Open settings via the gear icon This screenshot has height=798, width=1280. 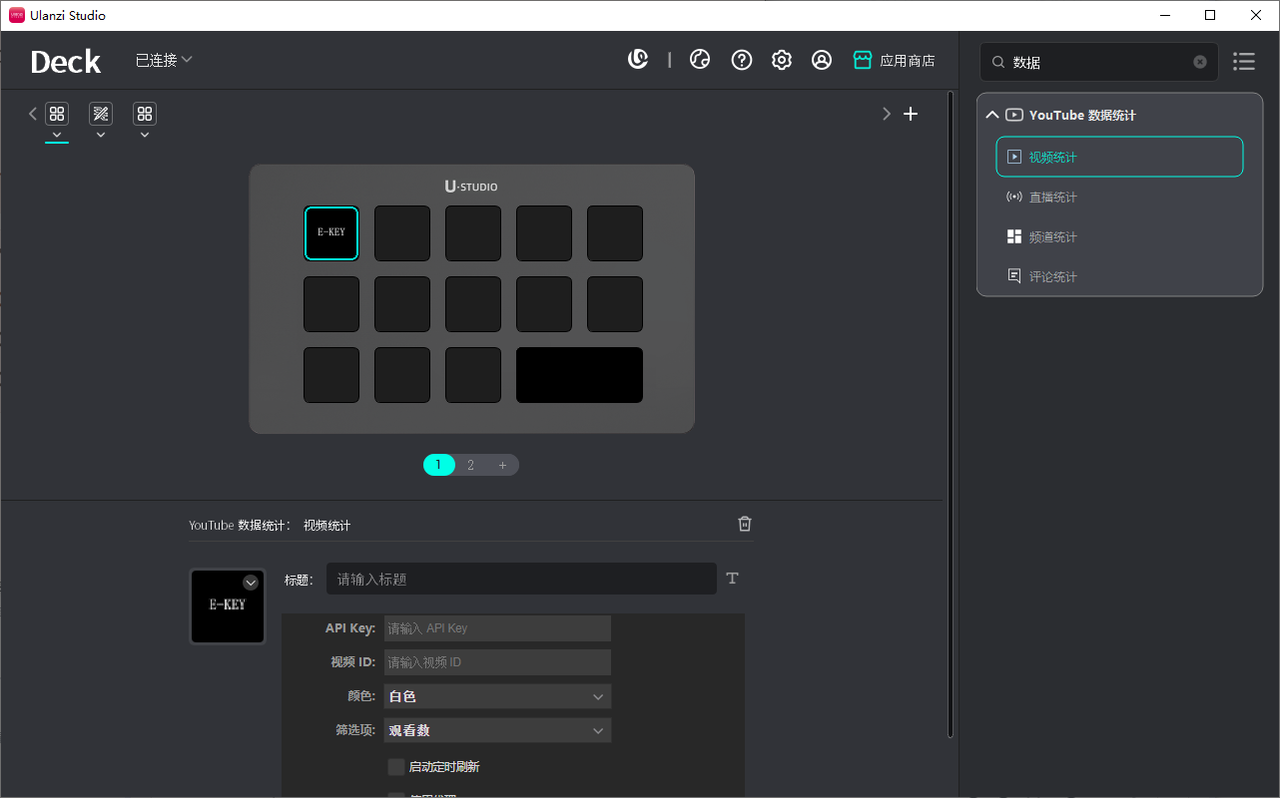coord(781,60)
